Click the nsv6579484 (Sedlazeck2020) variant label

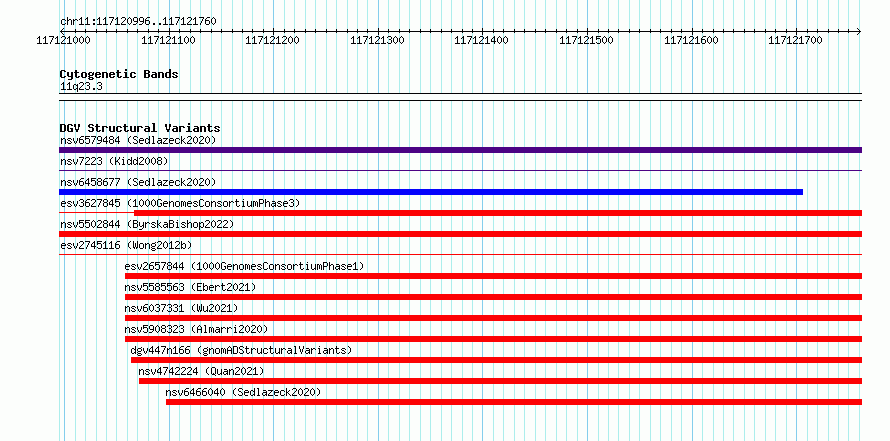coord(138,140)
